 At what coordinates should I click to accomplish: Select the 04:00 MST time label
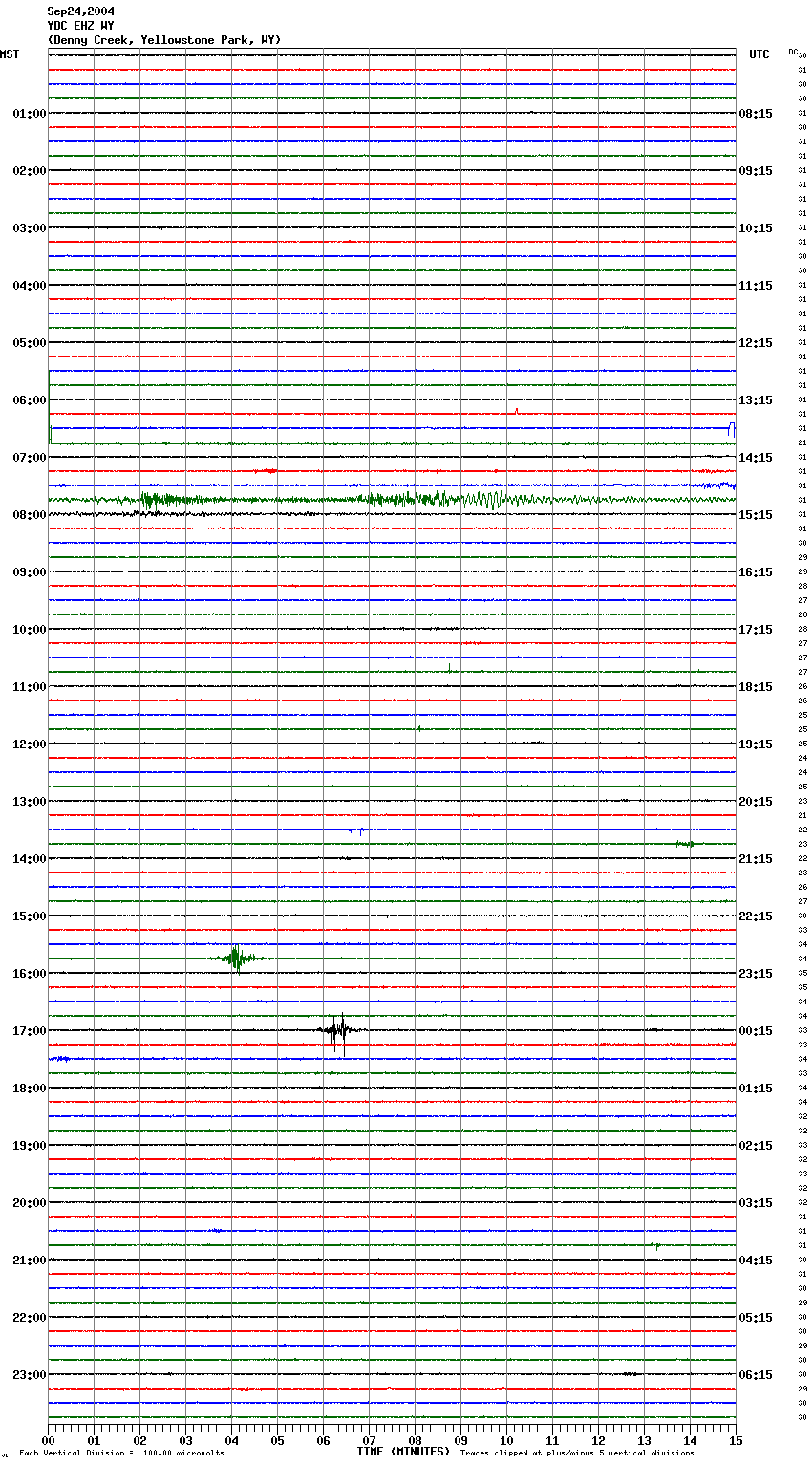pos(30,286)
